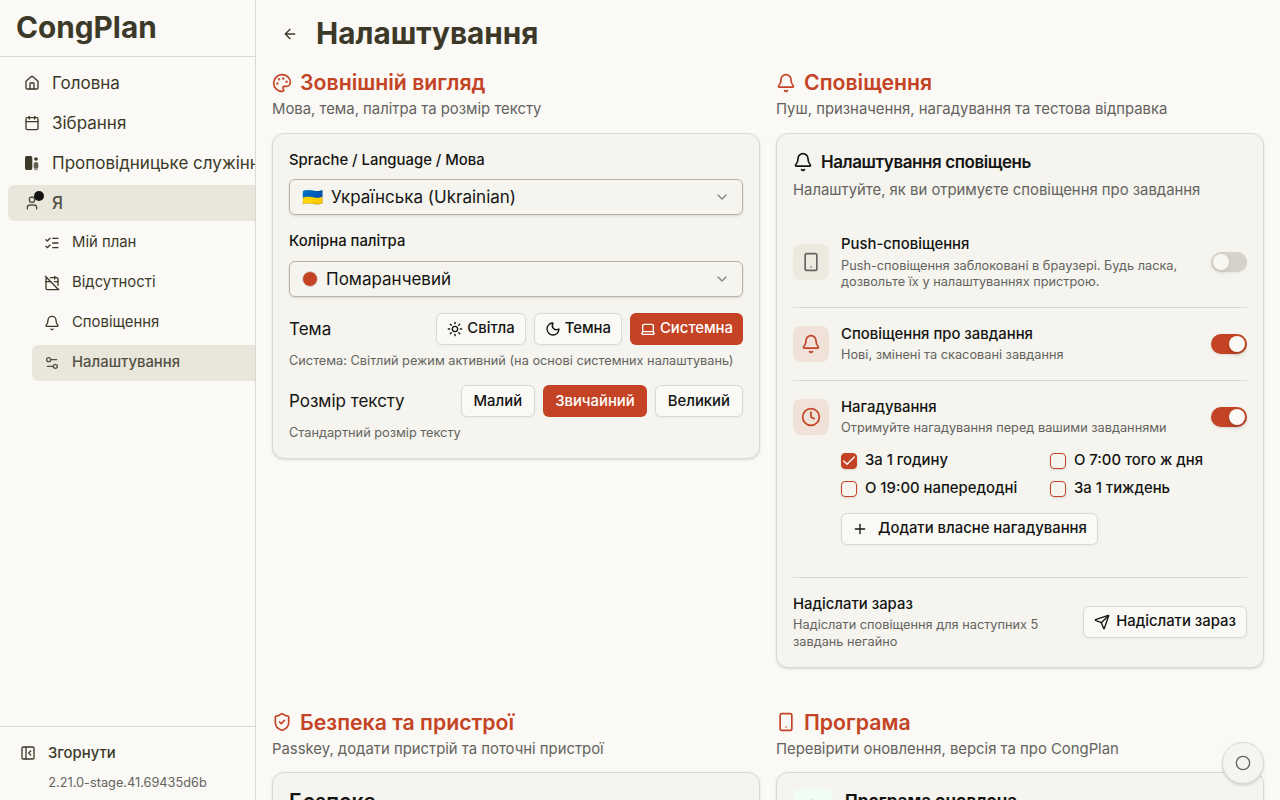The height and width of the screenshot is (800, 1280).
Task: Click the phone icon by Програма heading
Action: coord(786,723)
